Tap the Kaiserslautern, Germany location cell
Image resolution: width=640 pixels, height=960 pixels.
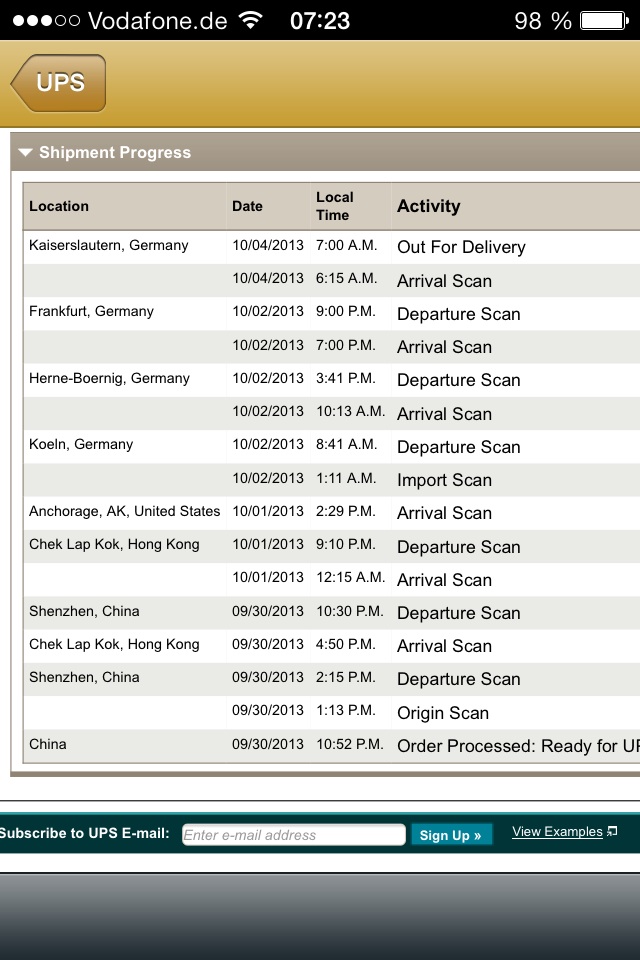pyautogui.click(x=108, y=245)
